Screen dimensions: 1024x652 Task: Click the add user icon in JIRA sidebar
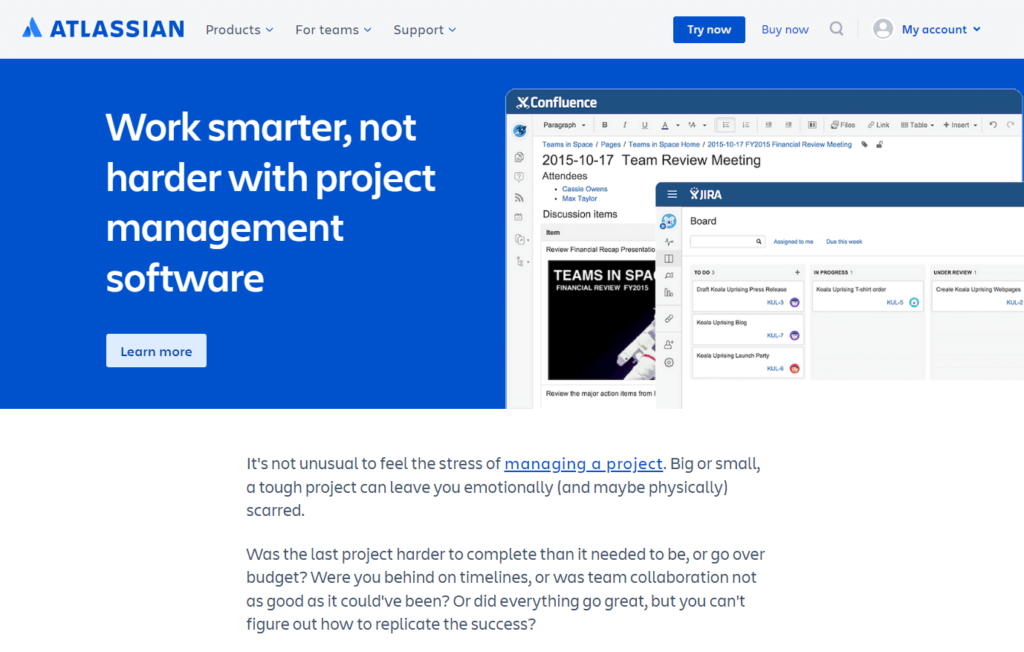point(669,344)
